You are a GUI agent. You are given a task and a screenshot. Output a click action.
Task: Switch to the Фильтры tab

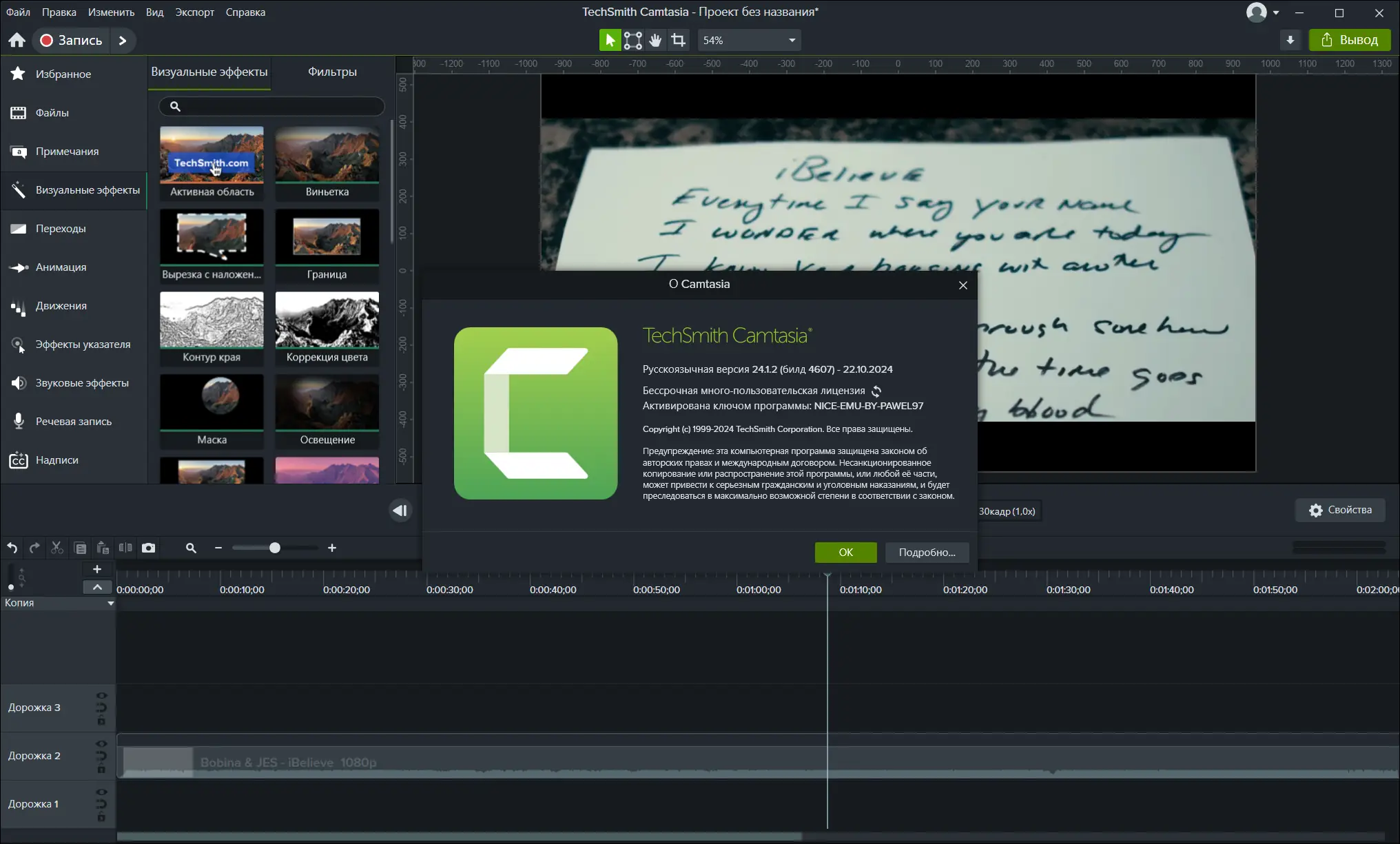332,72
